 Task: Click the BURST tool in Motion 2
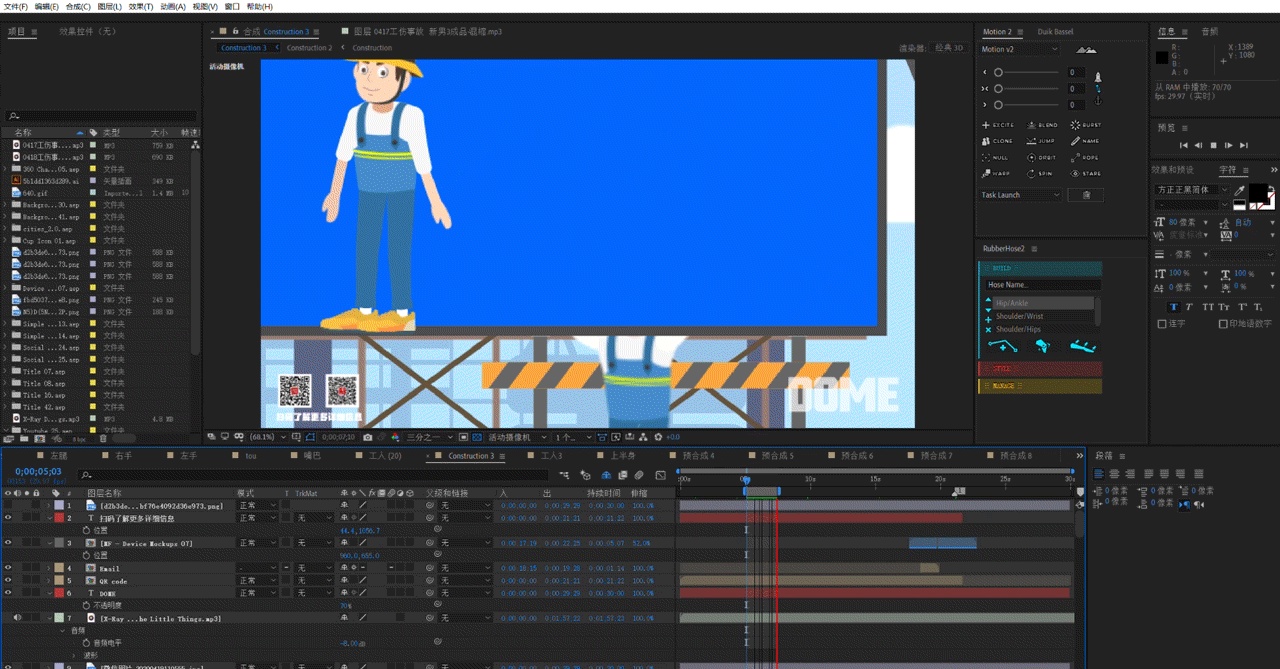pos(1086,125)
